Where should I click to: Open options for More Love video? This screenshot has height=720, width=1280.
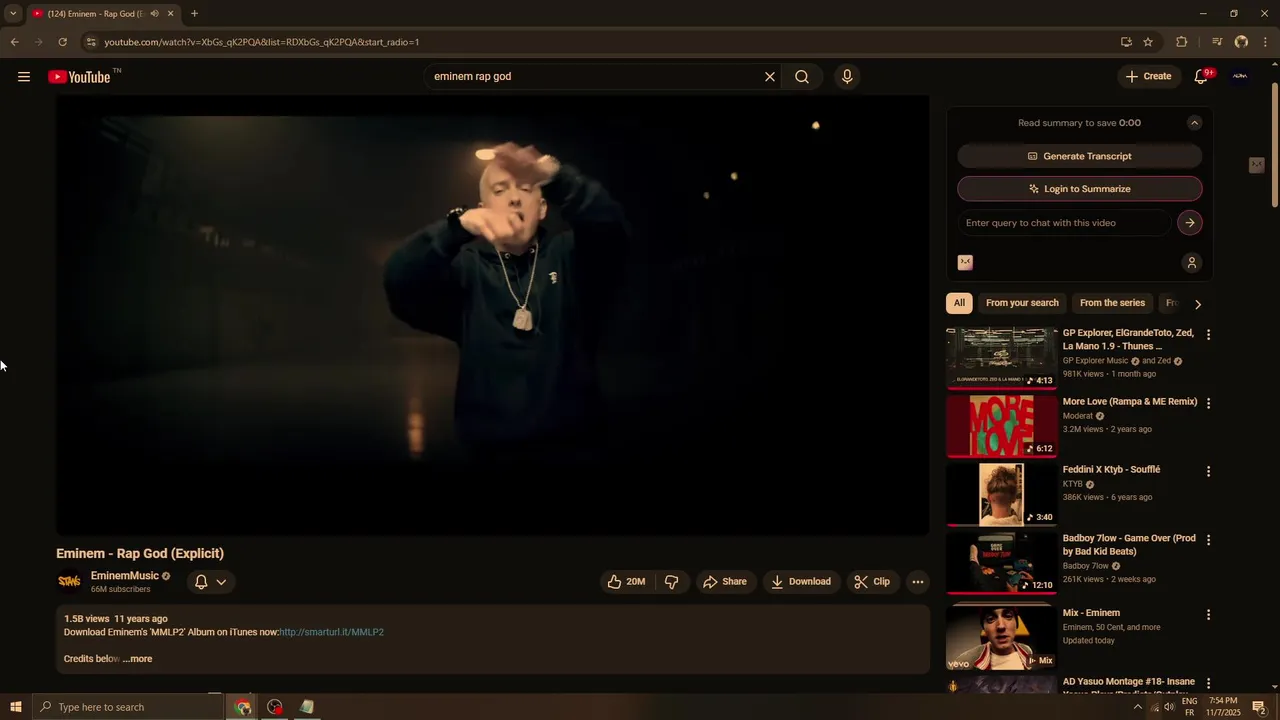point(1208,403)
